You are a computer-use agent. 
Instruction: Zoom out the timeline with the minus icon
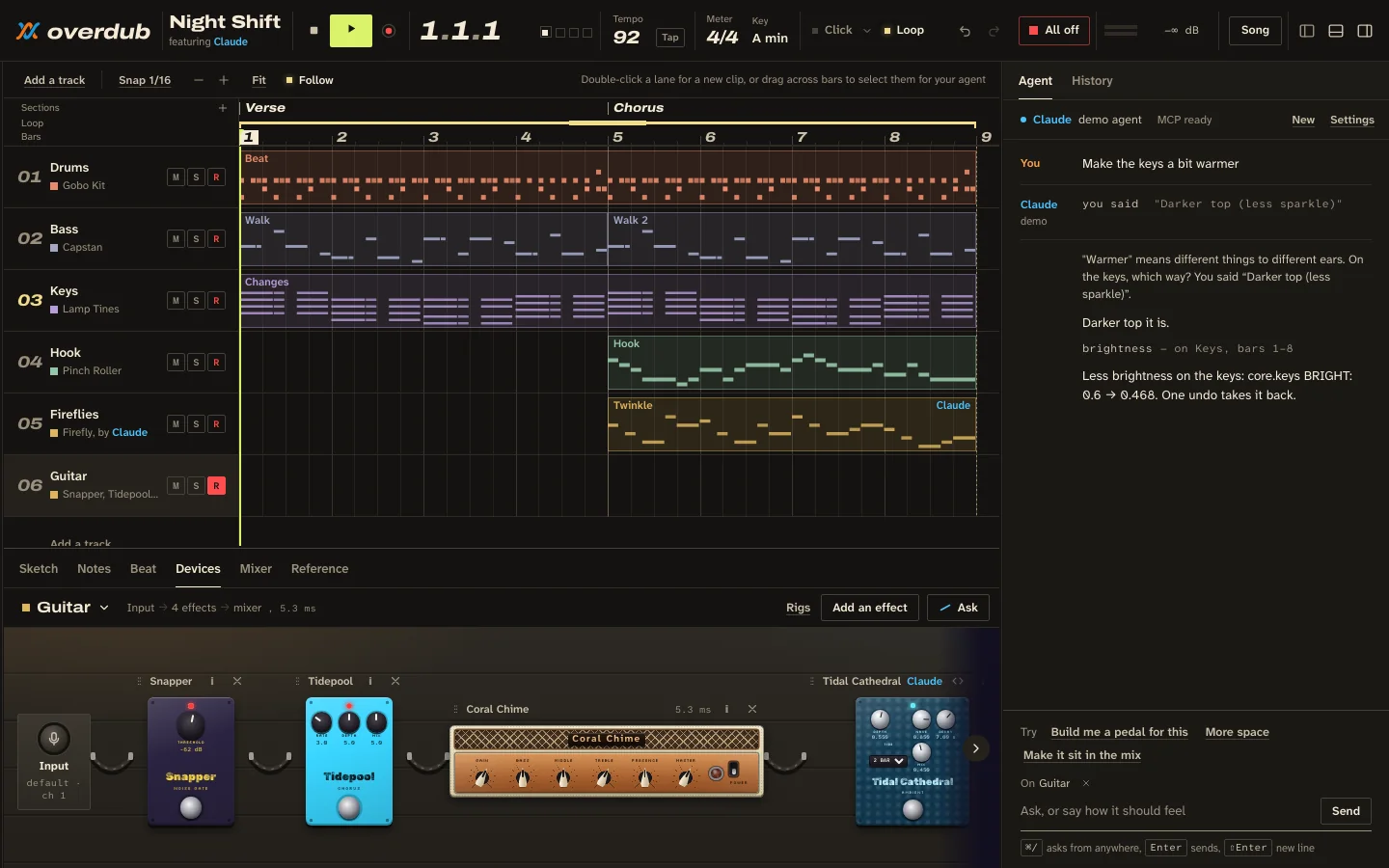pos(199,80)
